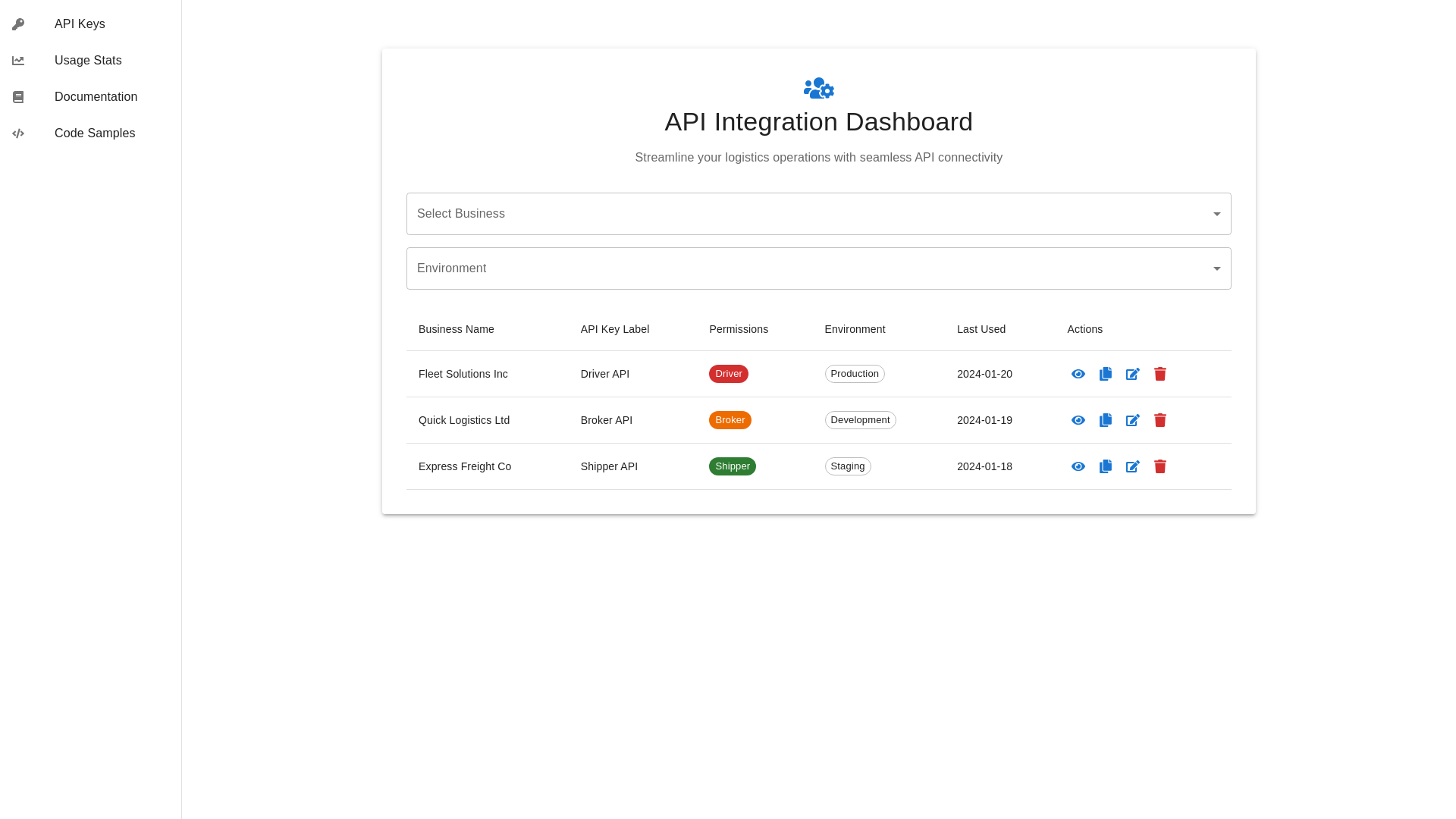Edit the Broker API key for Quick Logistics
1456x819 pixels.
pyautogui.click(x=1133, y=420)
